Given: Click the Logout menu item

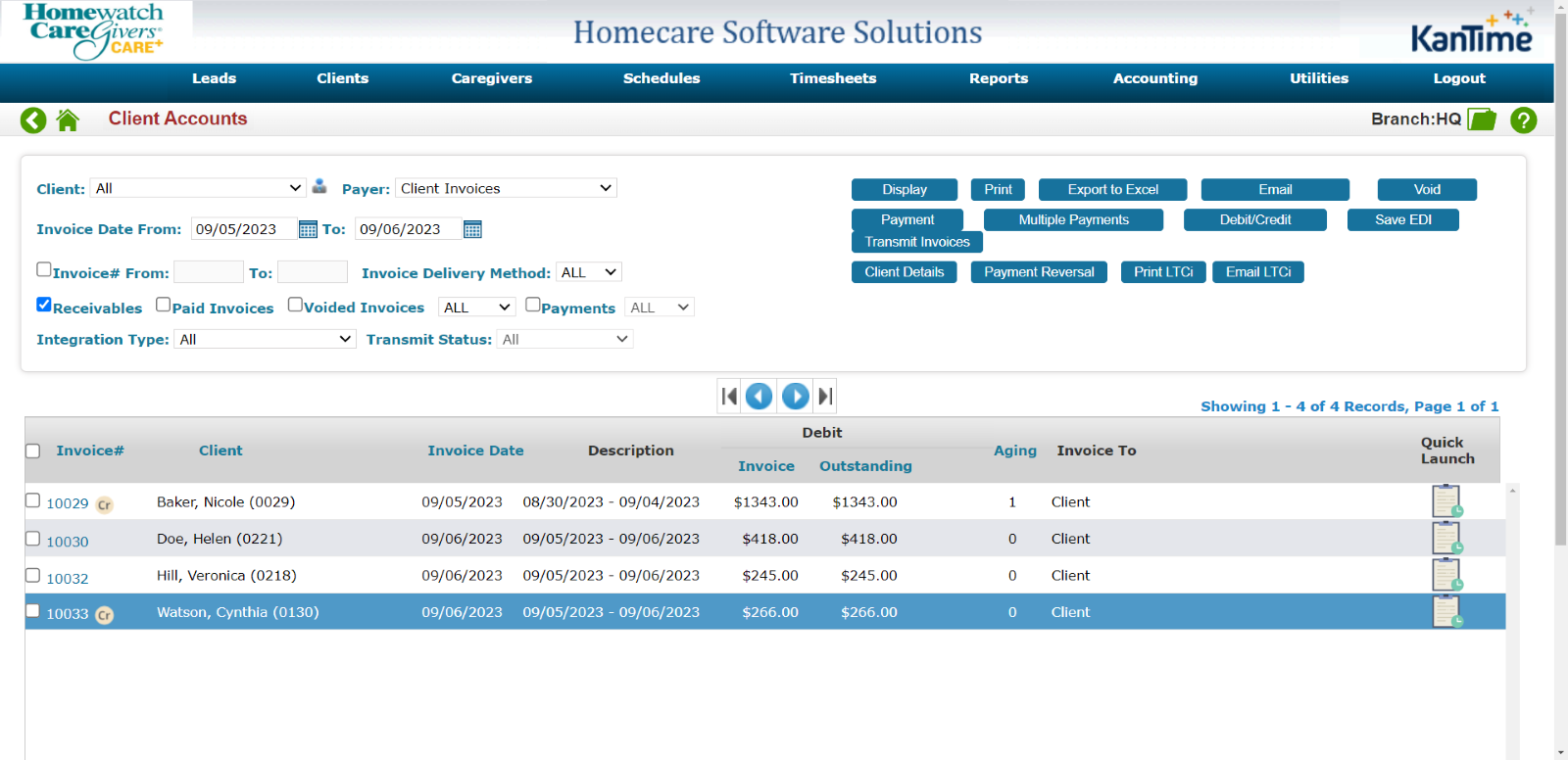Looking at the screenshot, I should (x=1459, y=78).
